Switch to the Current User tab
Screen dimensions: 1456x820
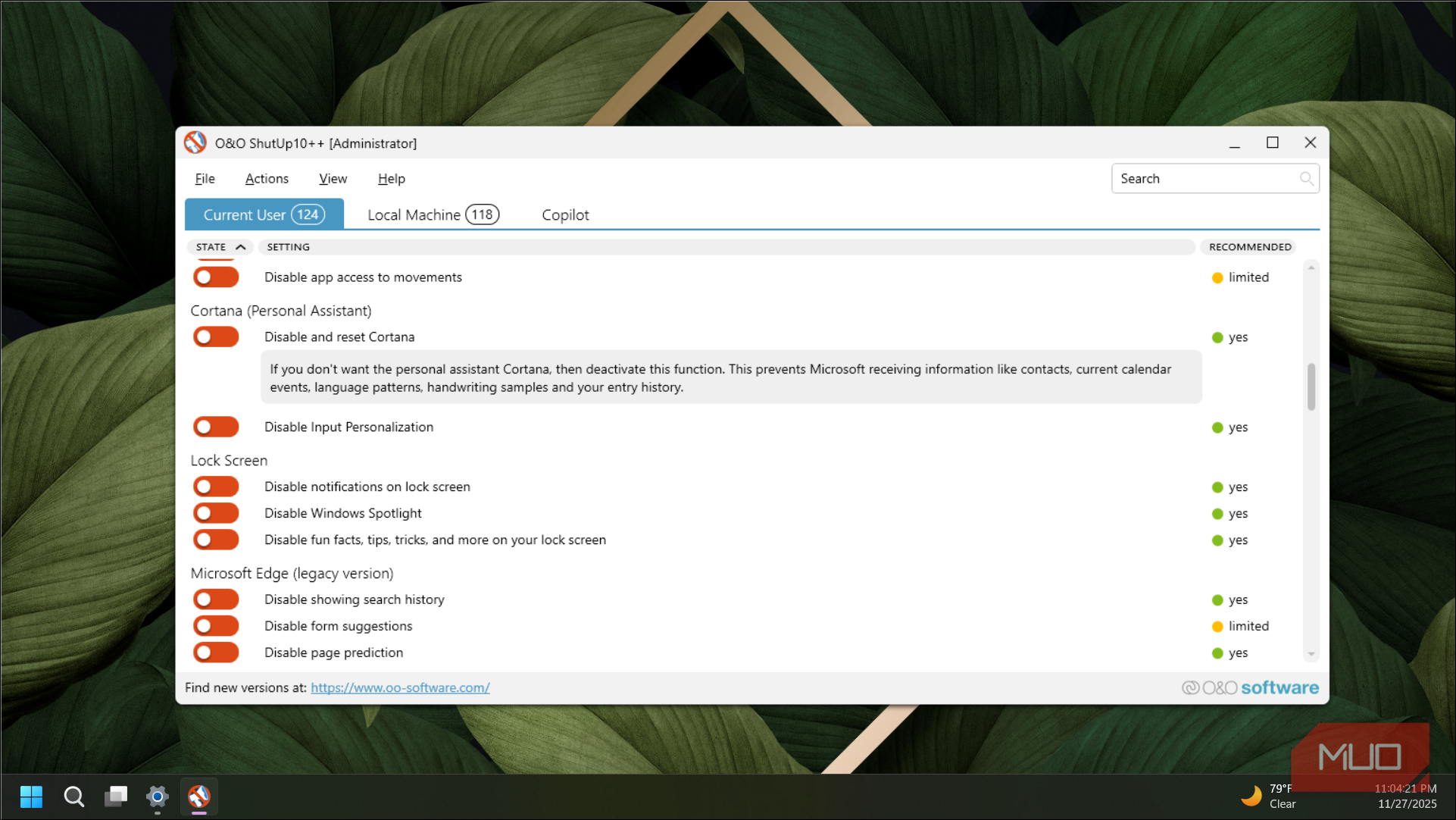[x=264, y=214]
